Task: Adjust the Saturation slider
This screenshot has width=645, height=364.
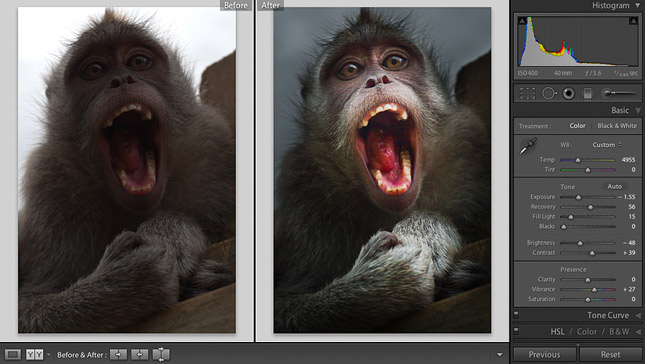Action: (587, 299)
